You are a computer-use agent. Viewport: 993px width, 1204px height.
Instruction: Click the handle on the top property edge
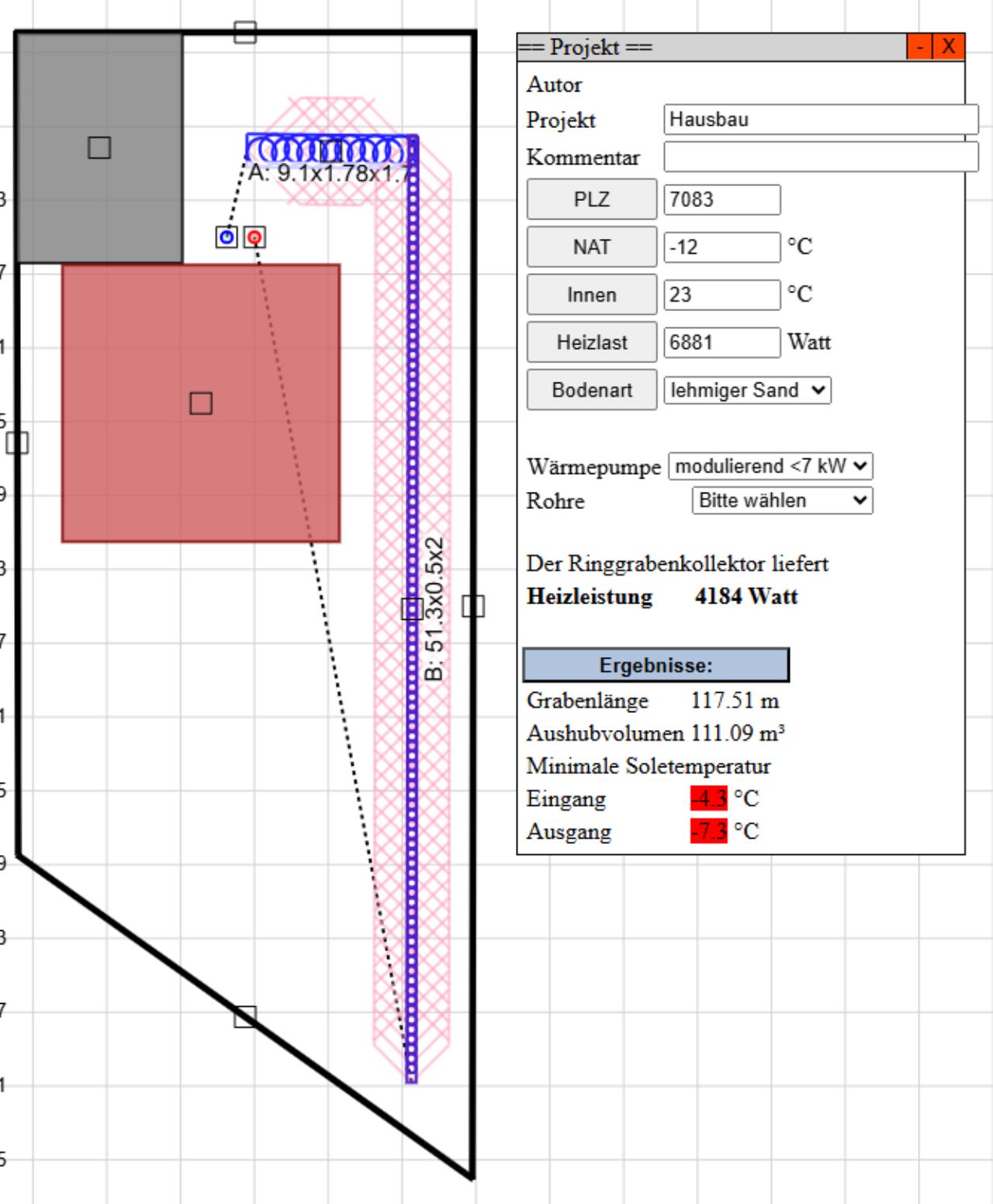245,33
